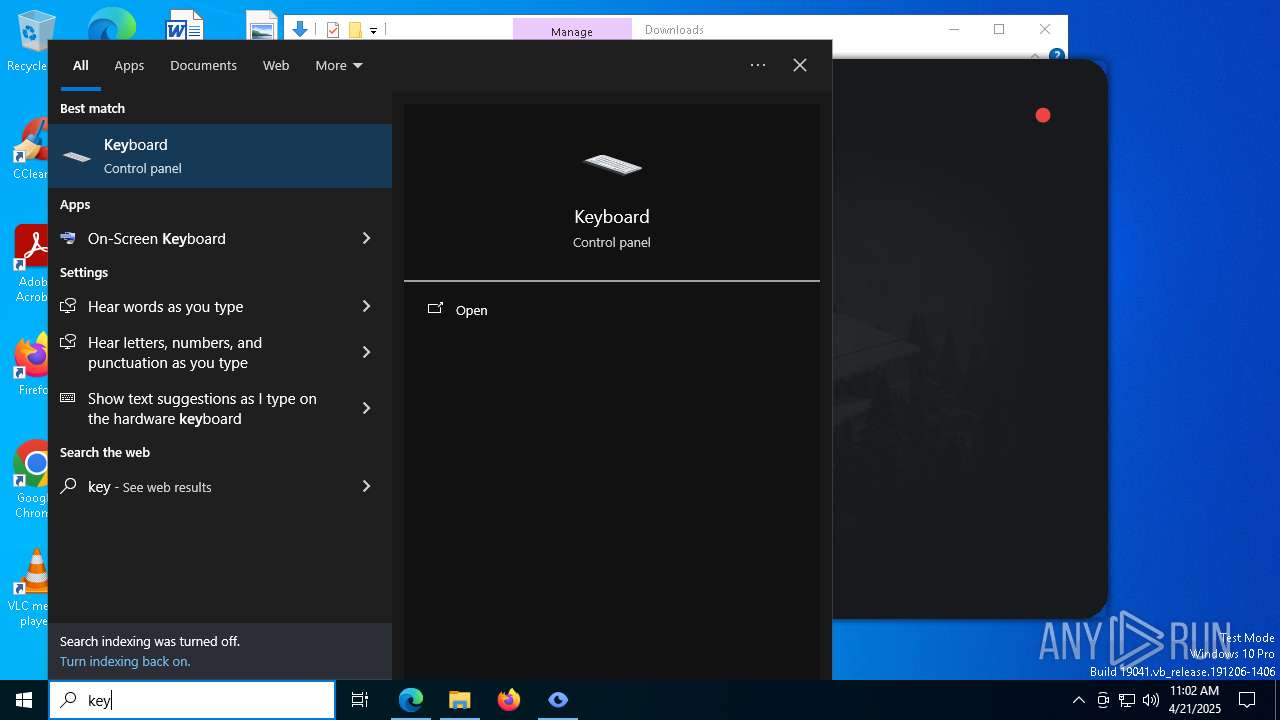Open the blue eye app in taskbar
The height and width of the screenshot is (720, 1280).
pos(558,700)
